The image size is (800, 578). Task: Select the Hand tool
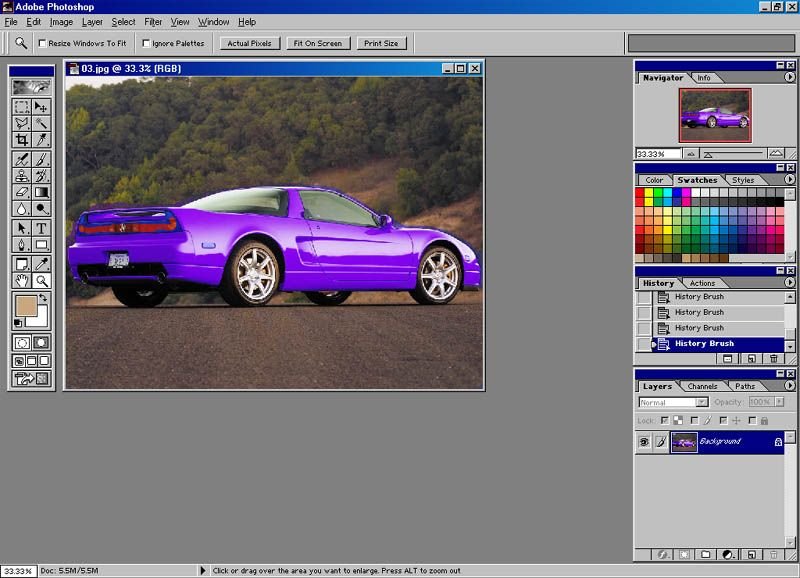21,280
